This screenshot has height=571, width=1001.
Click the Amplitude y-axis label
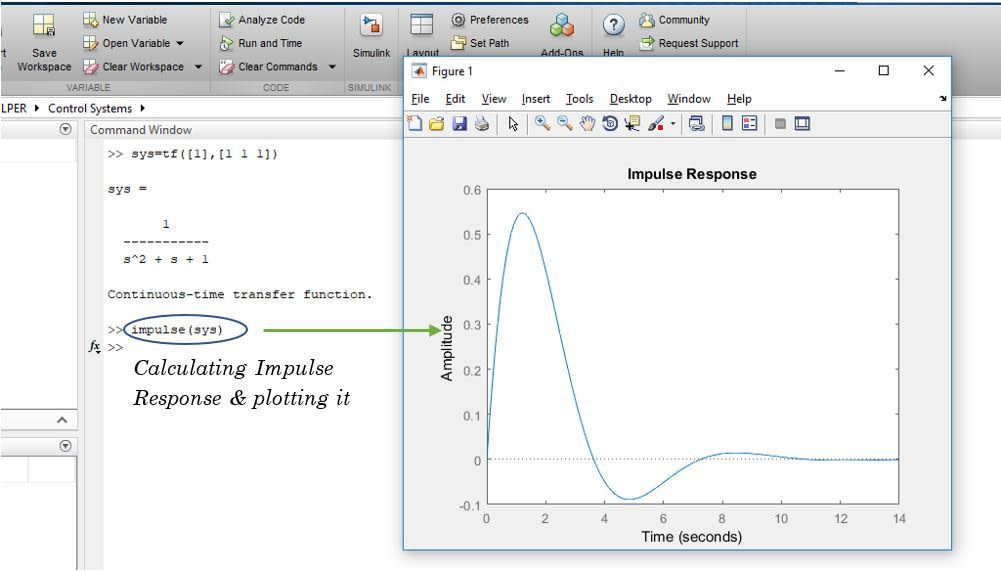[446, 348]
